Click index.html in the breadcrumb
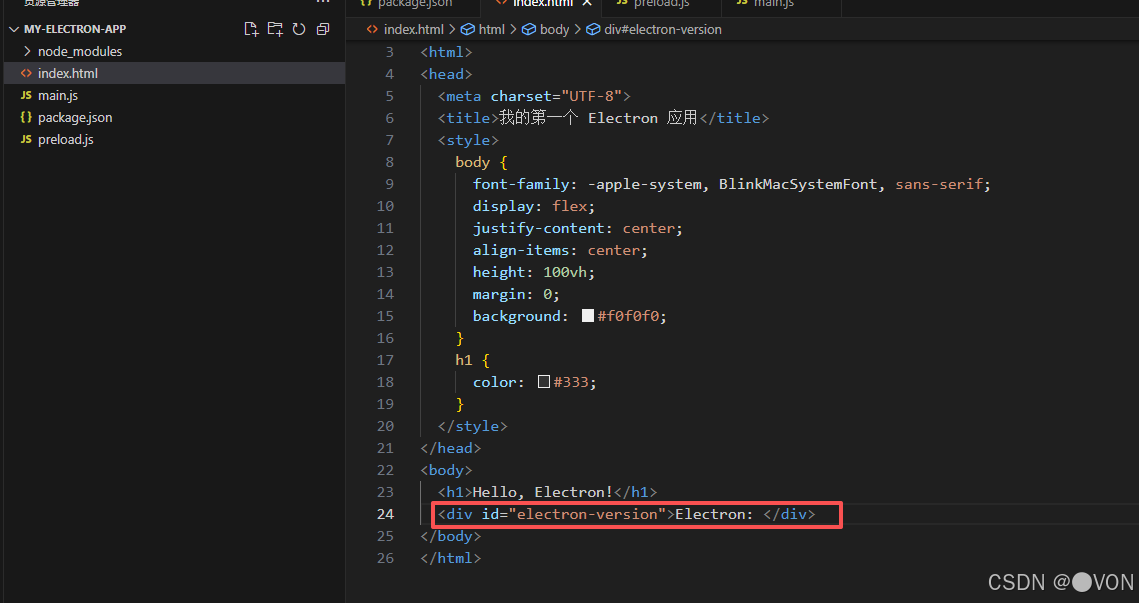 [x=413, y=30]
